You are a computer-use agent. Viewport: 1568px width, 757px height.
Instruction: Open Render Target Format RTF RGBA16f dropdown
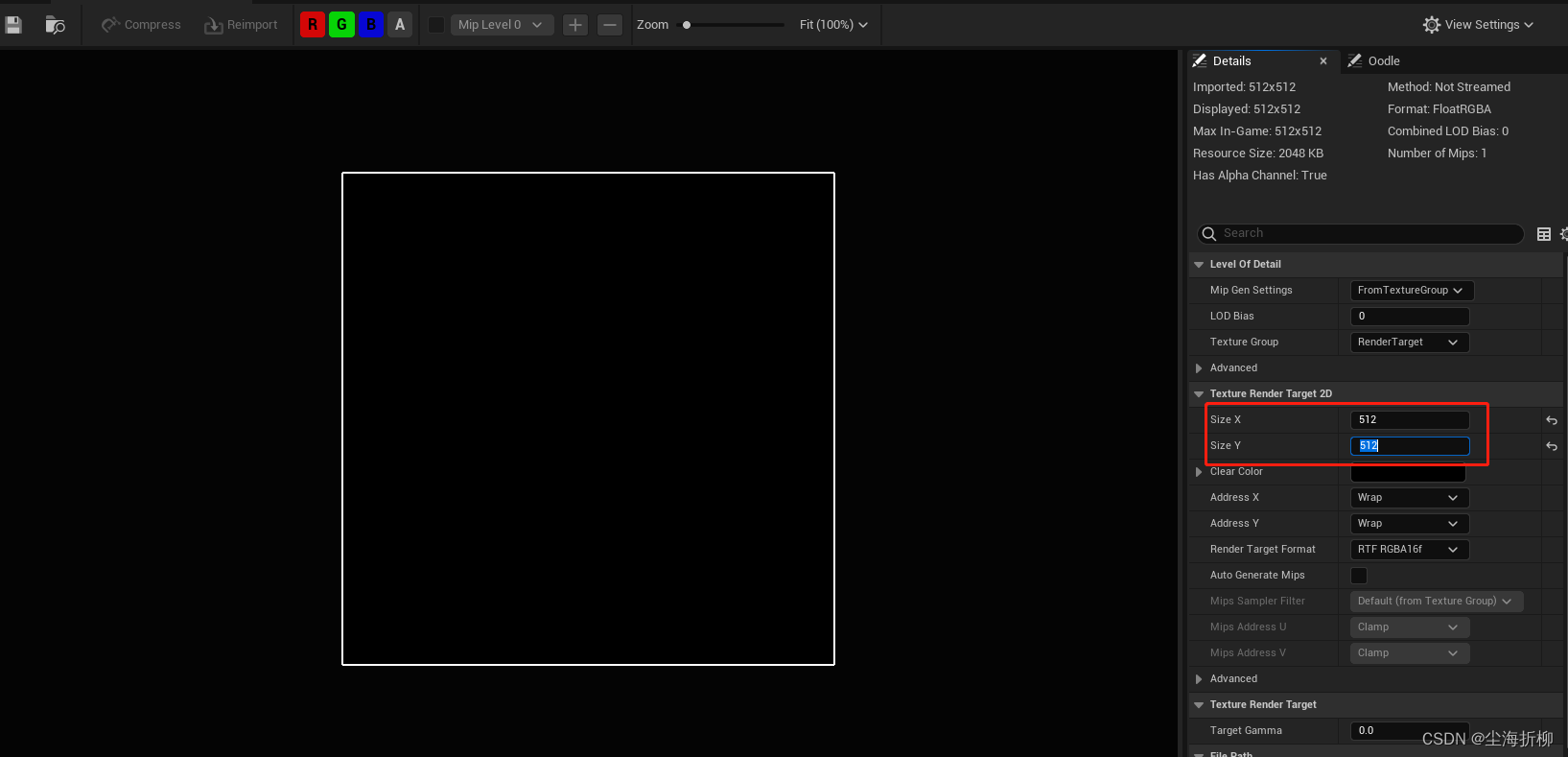1410,550
